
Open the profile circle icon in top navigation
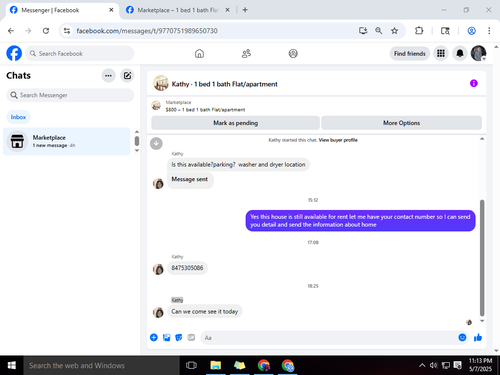pyautogui.click(x=293, y=53)
